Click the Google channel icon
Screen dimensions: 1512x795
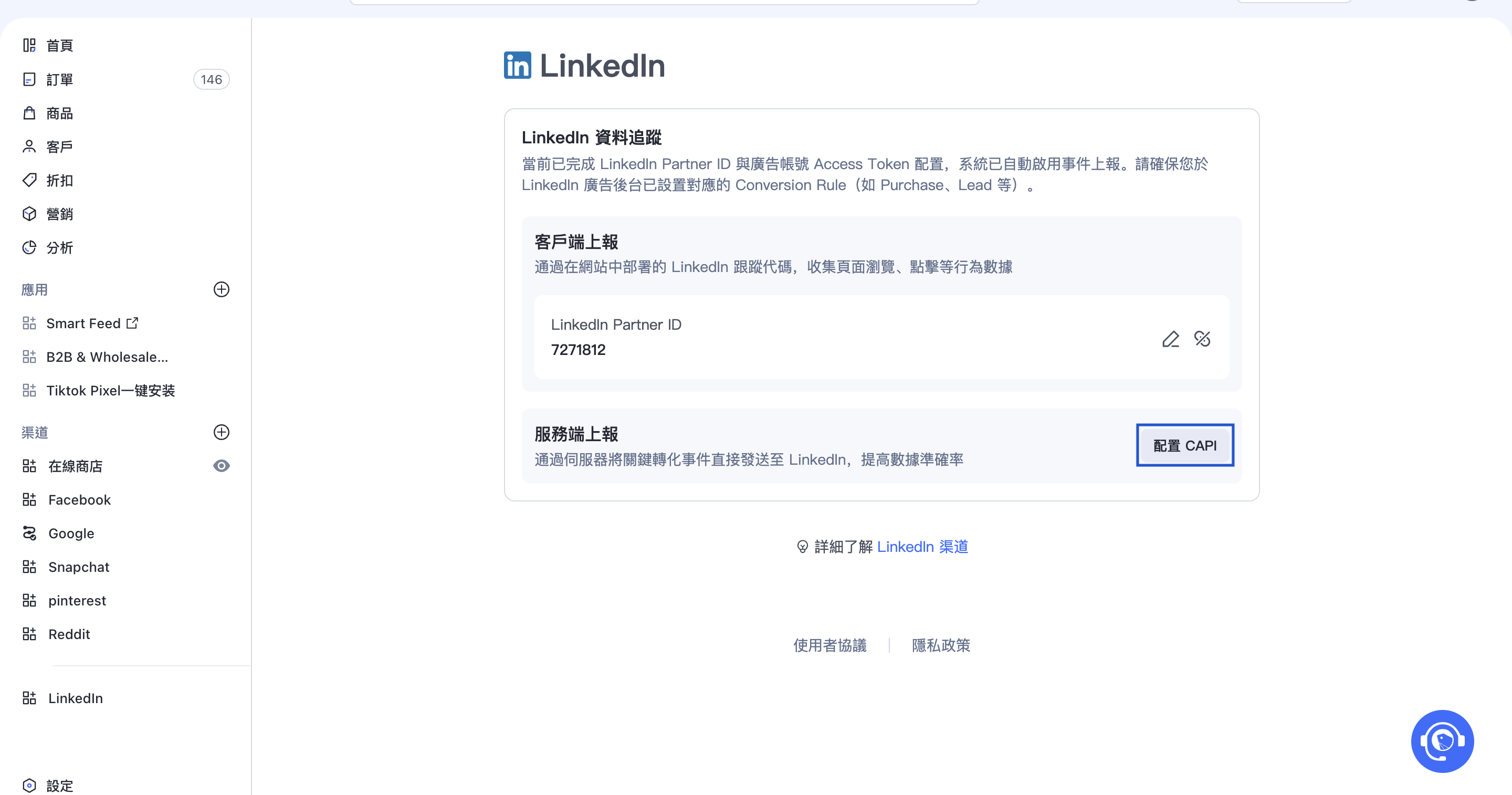pyautogui.click(x=29, y=533)
